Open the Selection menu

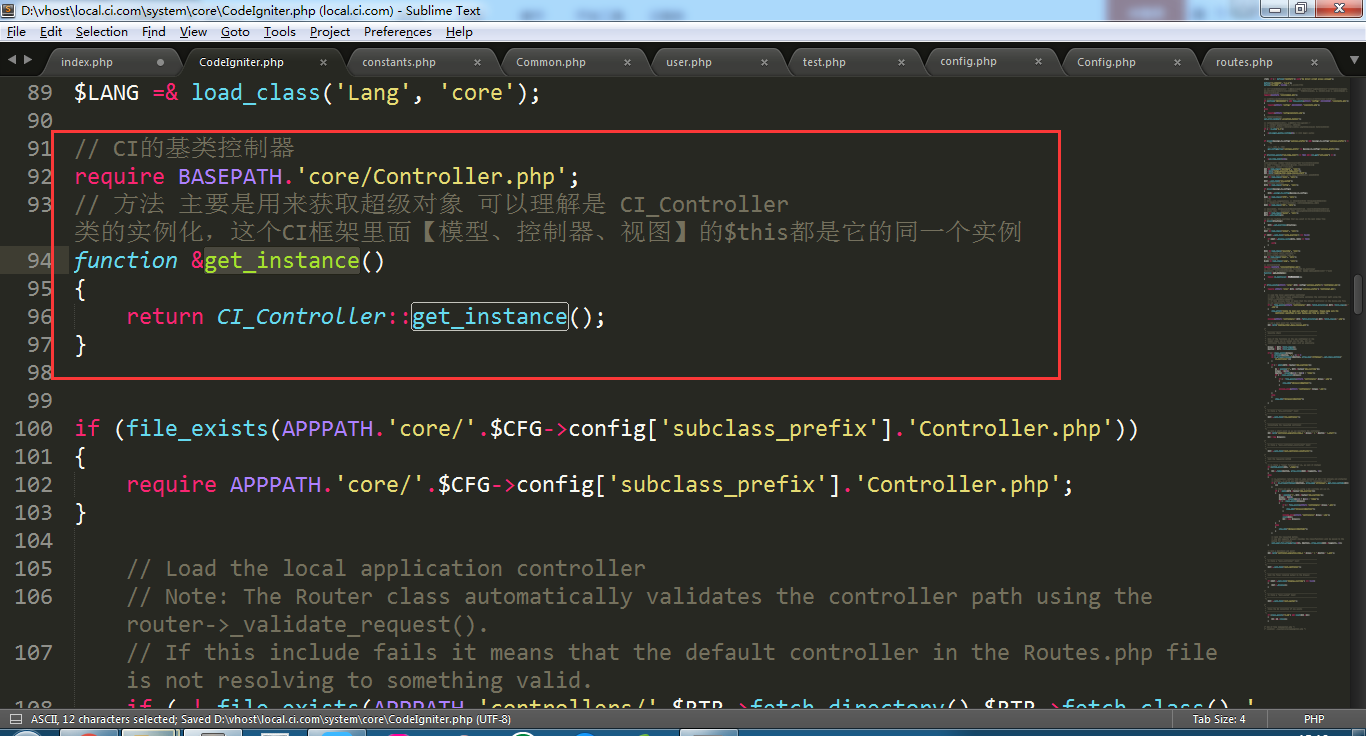coord(102,32)
